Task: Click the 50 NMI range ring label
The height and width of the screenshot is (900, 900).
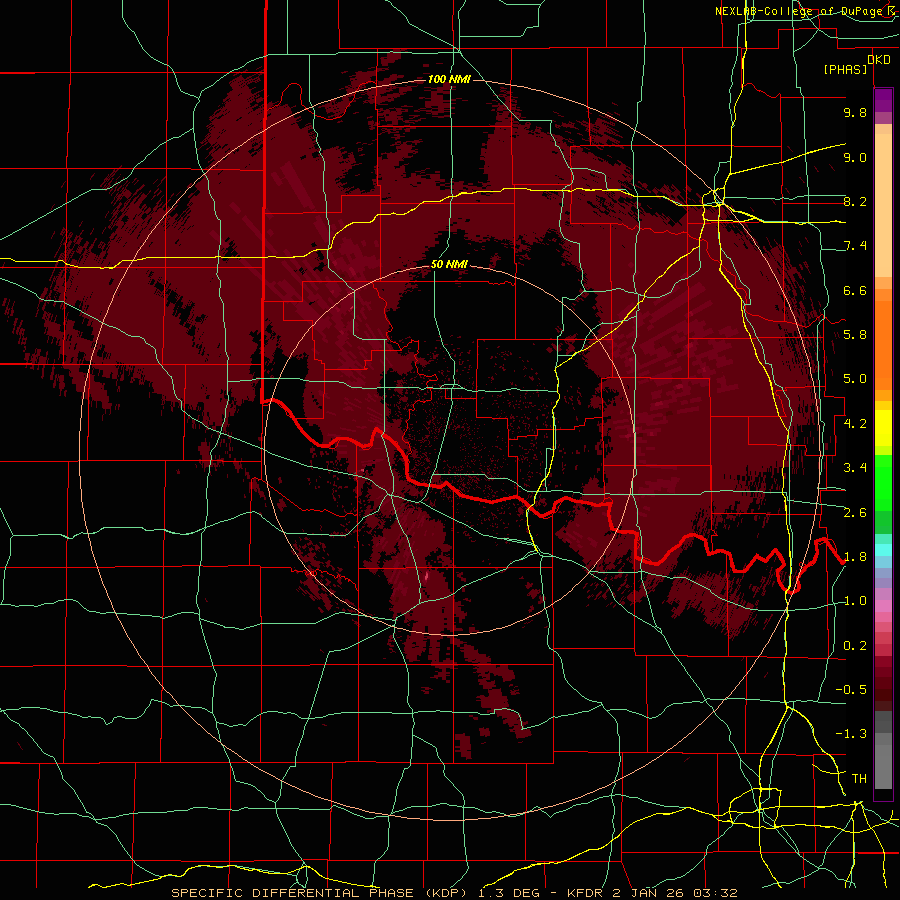Action: tap(449, 264)
